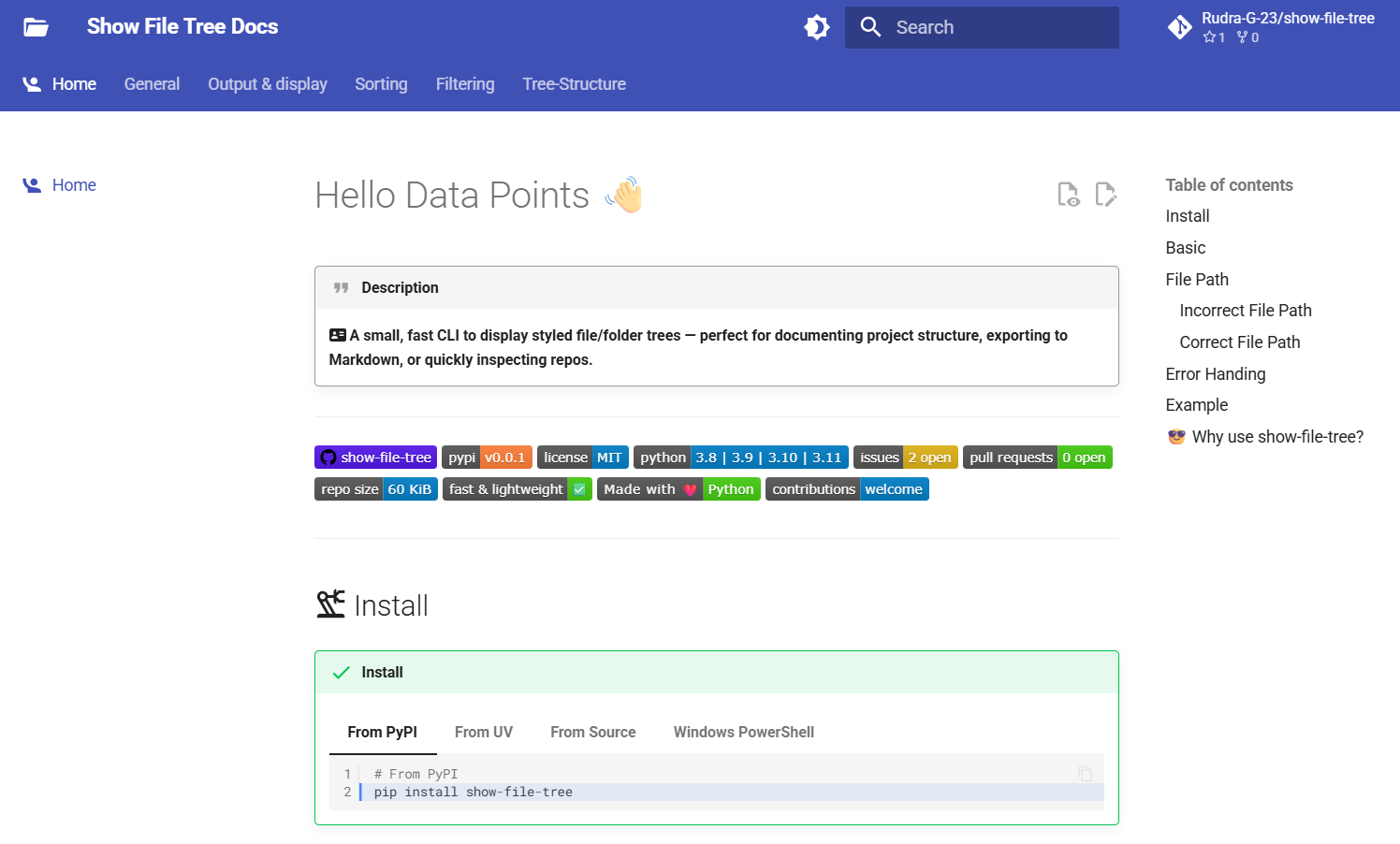Screen dimensions: 1400x844
Task: Open the Tree-Structure navigation tab
Action: [x=574, y=84]
